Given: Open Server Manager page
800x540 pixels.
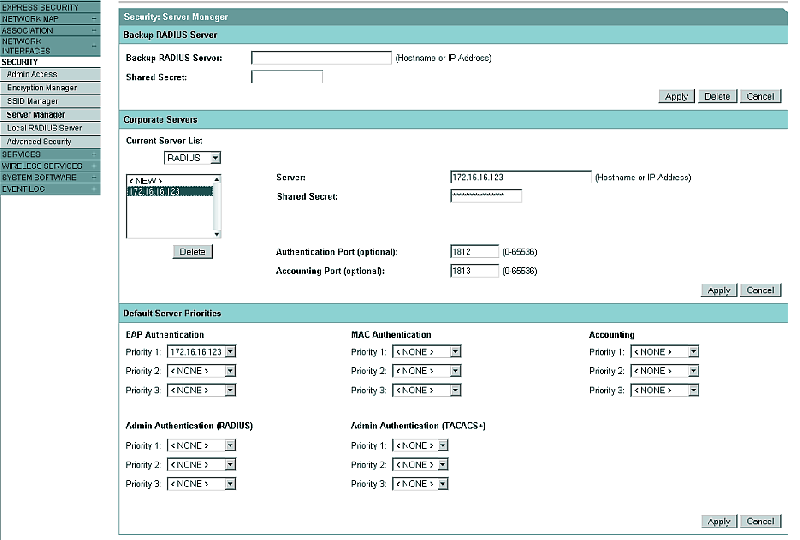Looking at the screenshot, I should coord(50,115).
